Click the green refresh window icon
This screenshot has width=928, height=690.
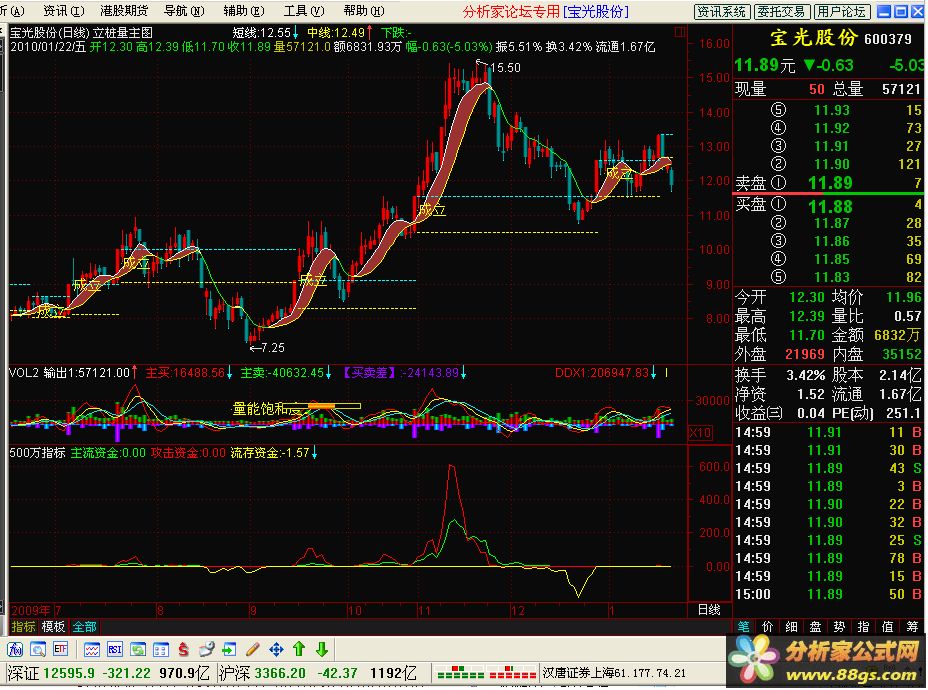pyautogui.click(x=138, y=651)
